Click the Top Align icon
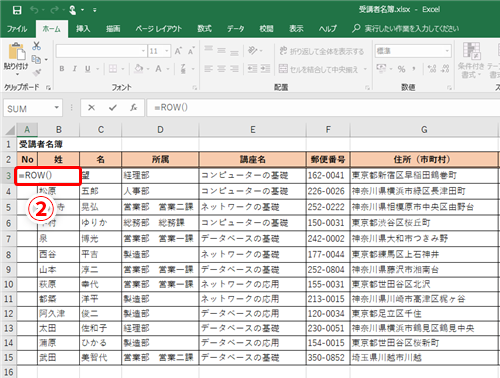 point(209,49)
